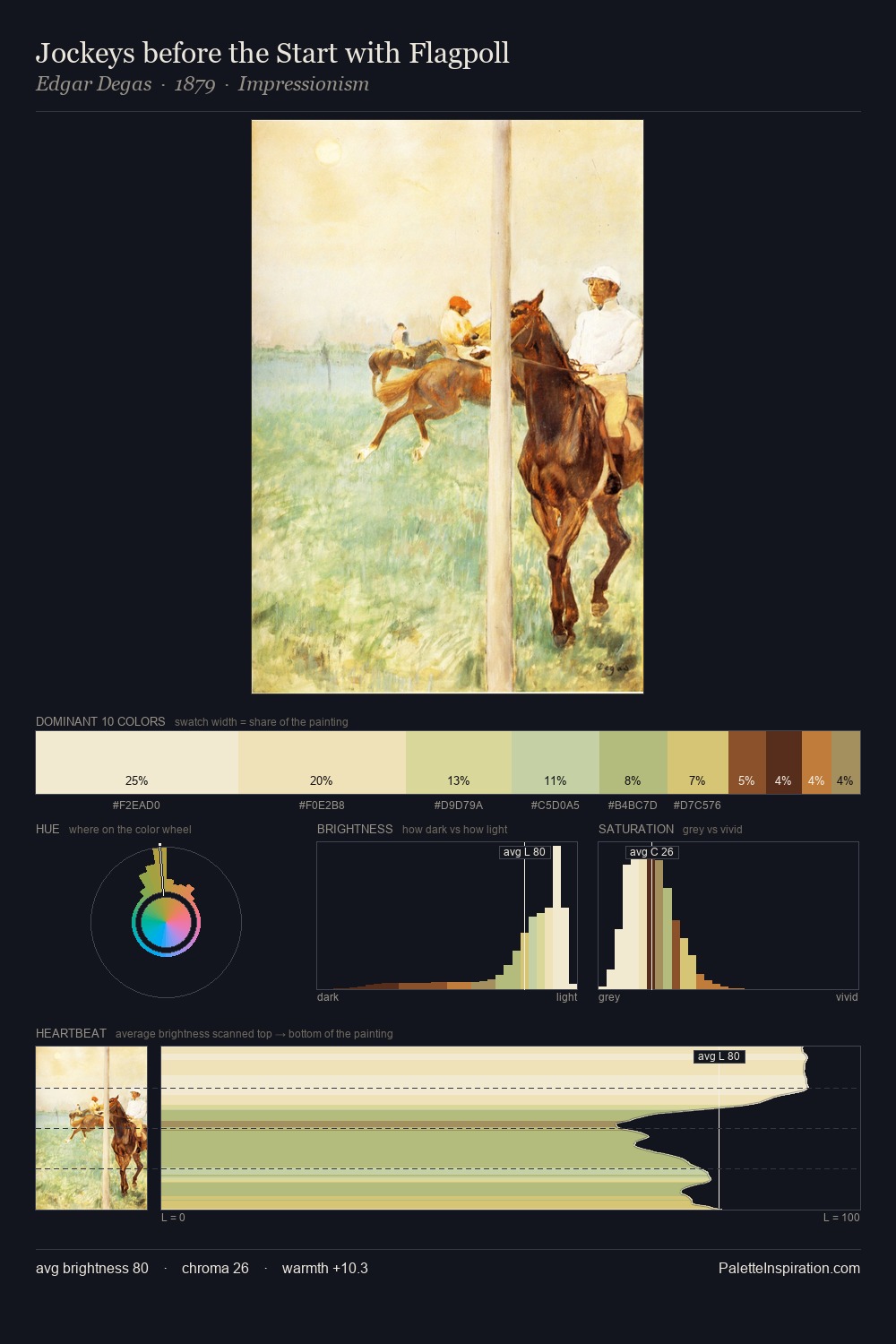896x1344 pixels.
Task: Click 'Impressionism' in the subtitle
Action: coord(304,84)
